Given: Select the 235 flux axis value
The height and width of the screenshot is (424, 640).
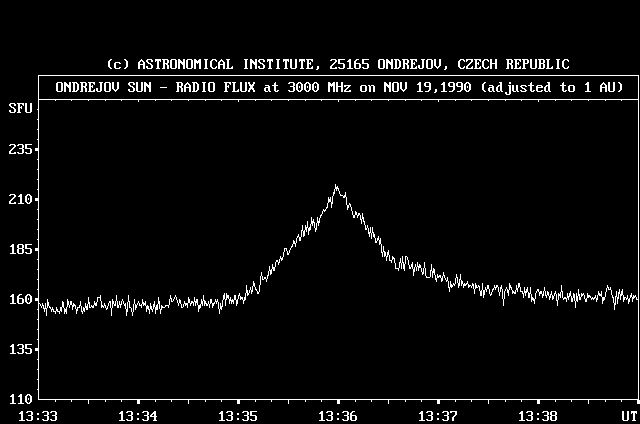Looking at the screenshot, I should coord(22,149).
